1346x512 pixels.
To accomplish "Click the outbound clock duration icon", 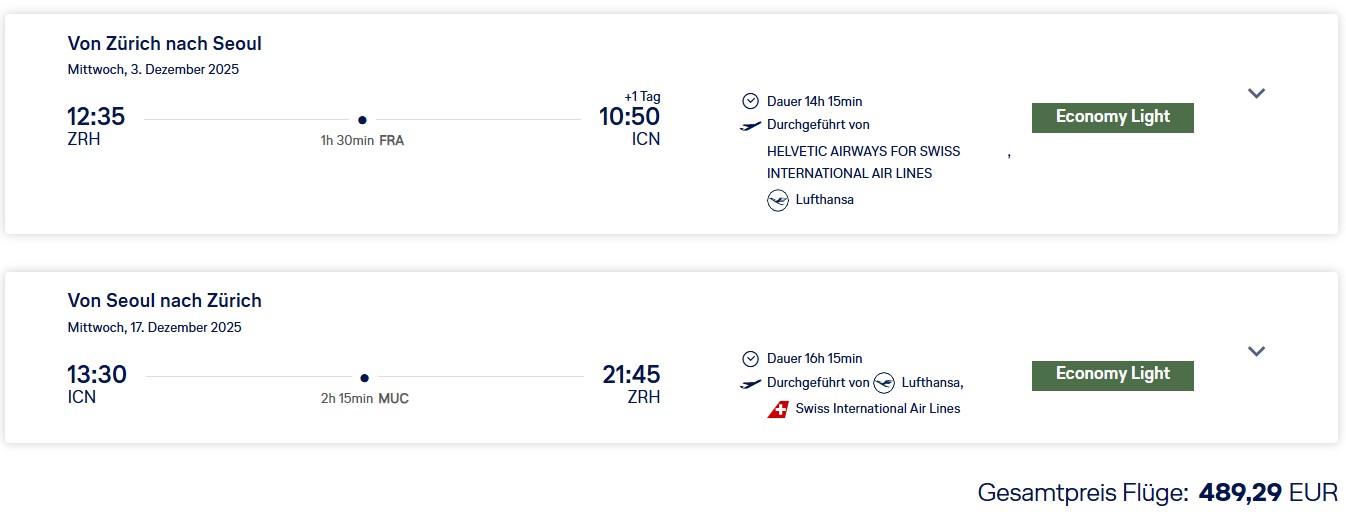I will [750, 101].
